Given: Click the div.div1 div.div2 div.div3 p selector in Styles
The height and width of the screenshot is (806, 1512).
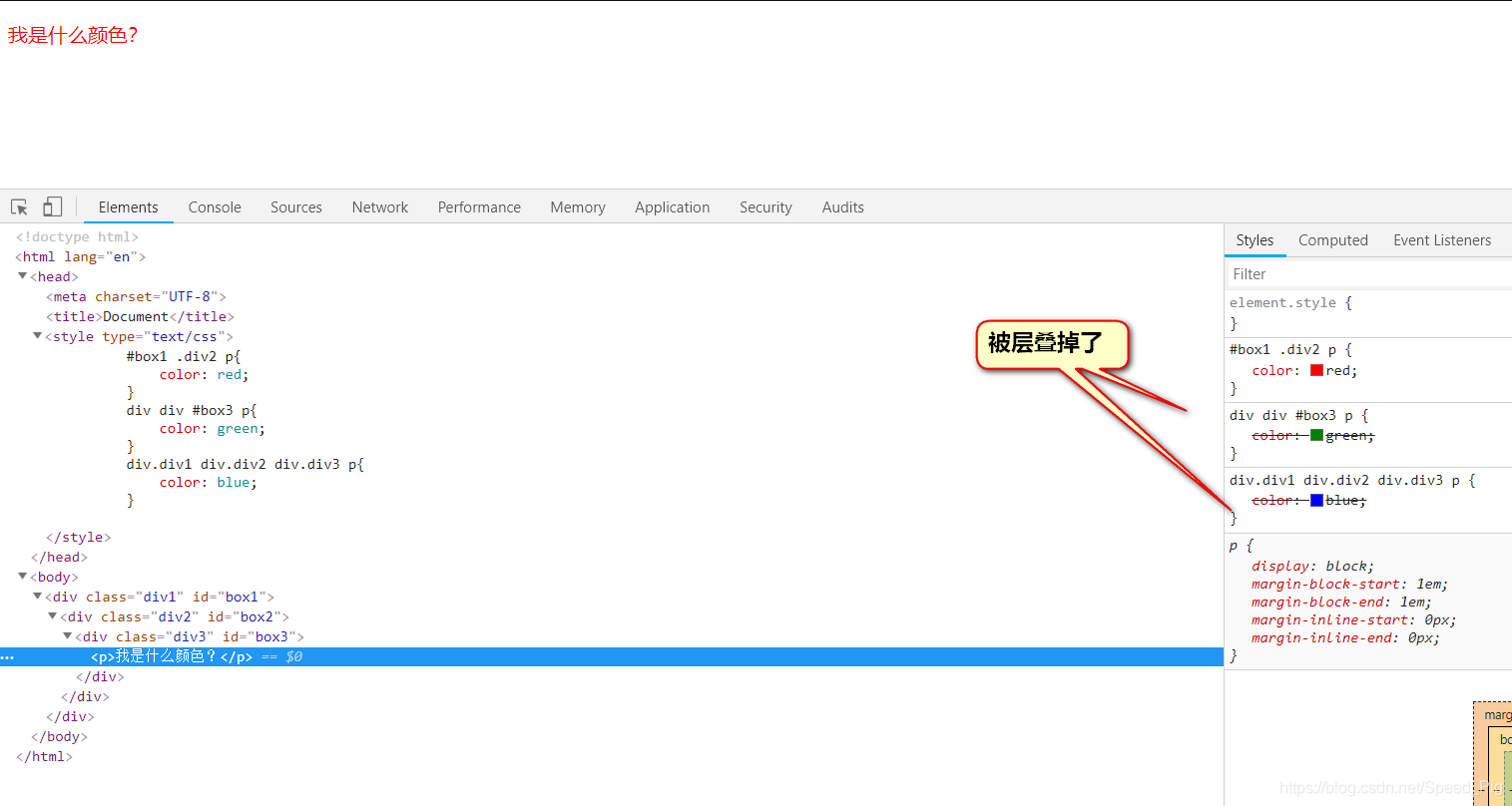Looking at the screenshot, I should (1344, 480).
